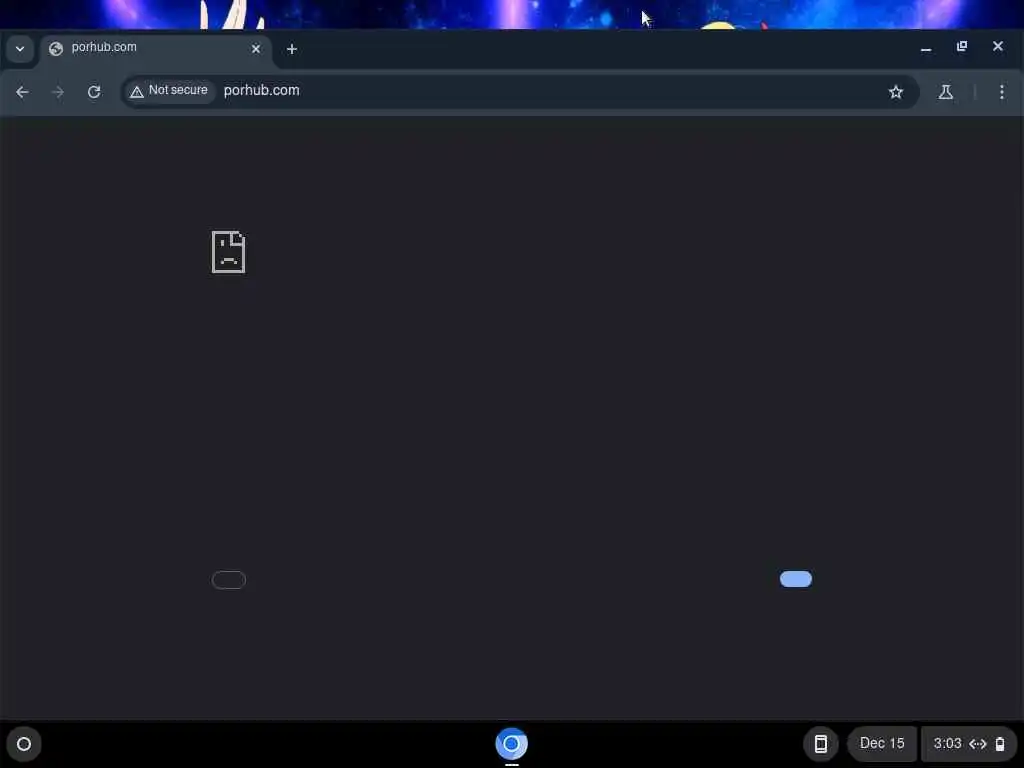Click the network connection arrows icon
This screenshot has width=1024, height=768.
[978, 744]
